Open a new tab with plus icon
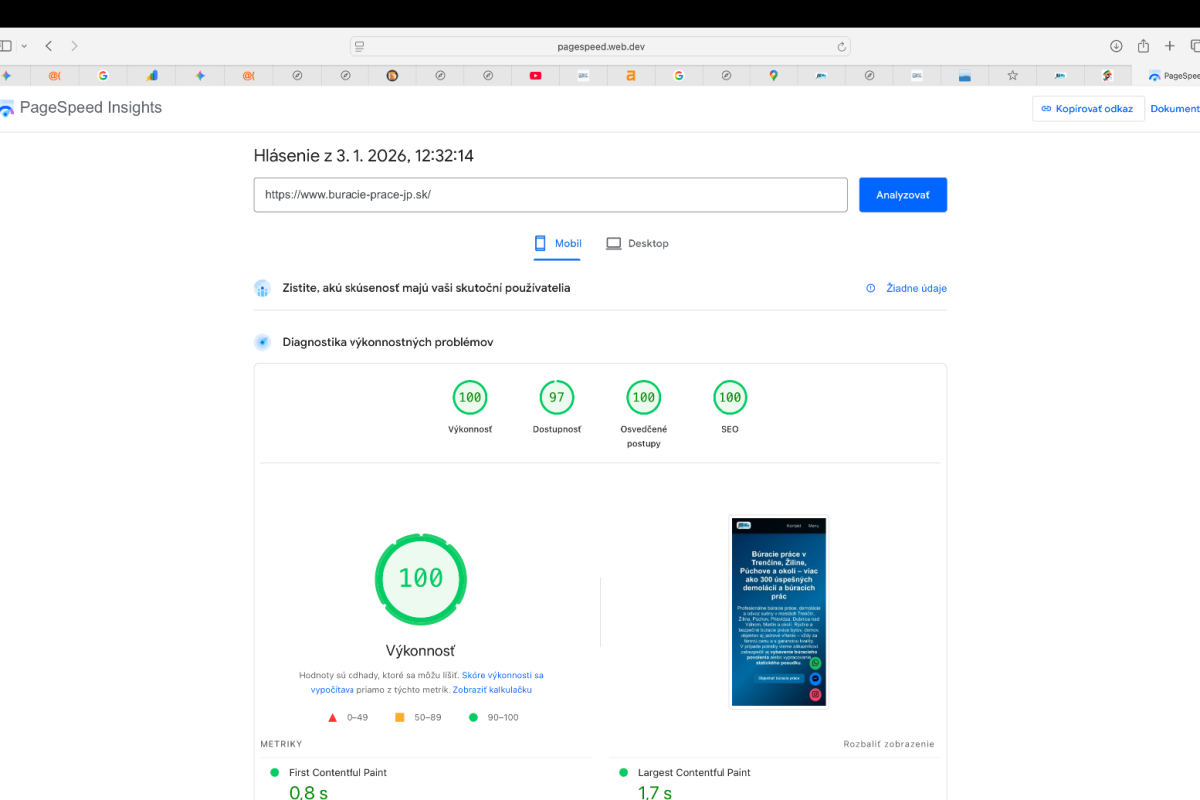The image size is (1200, 800). 1170,46
